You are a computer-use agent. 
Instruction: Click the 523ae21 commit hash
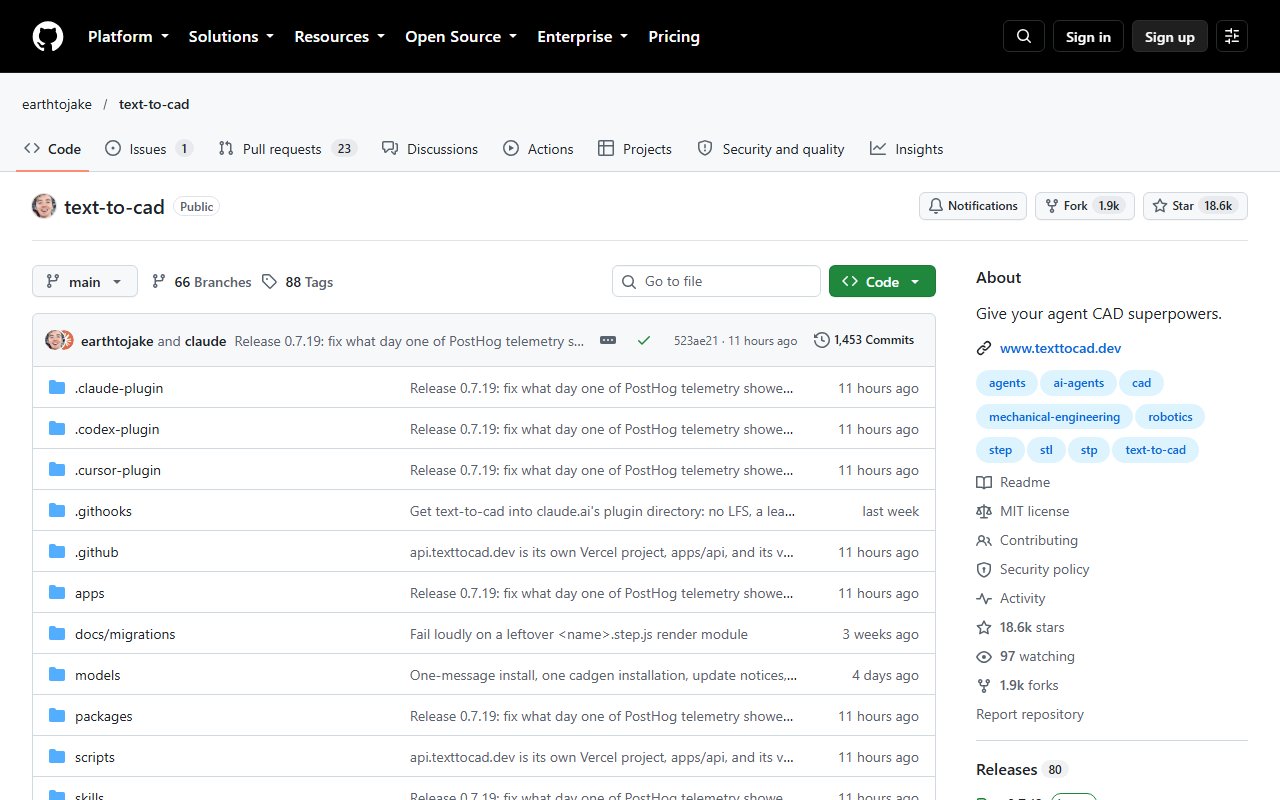(696, 340)
